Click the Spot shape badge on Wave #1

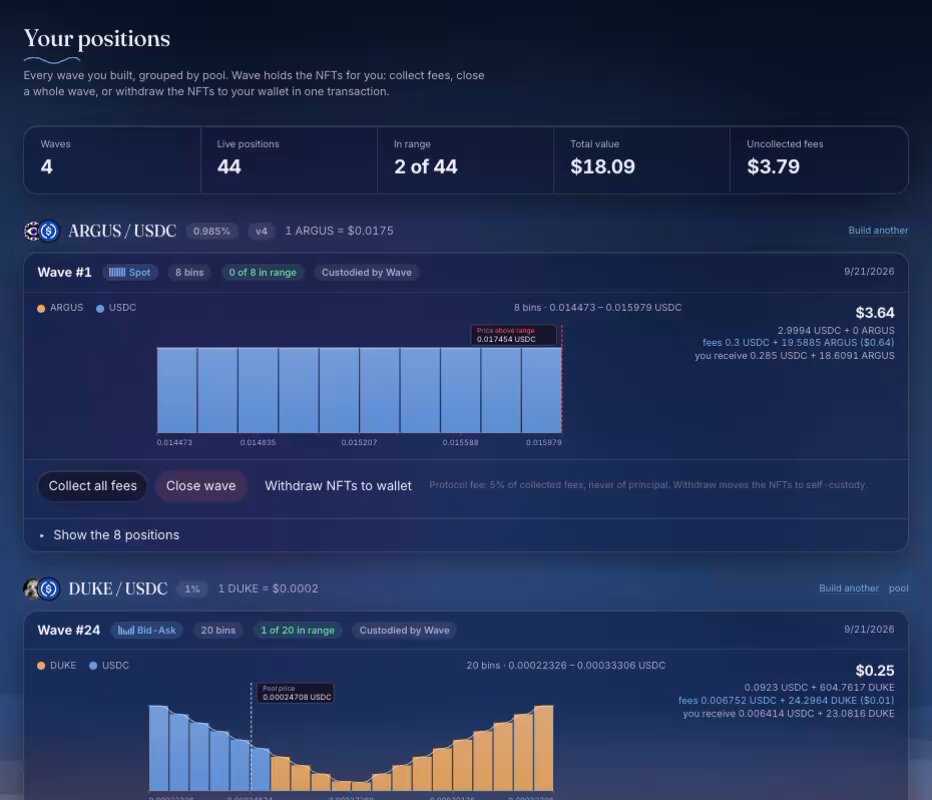(130, 272)
